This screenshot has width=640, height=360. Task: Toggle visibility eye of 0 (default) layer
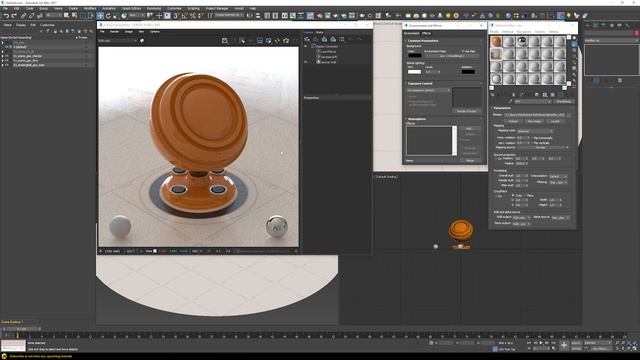7,47
